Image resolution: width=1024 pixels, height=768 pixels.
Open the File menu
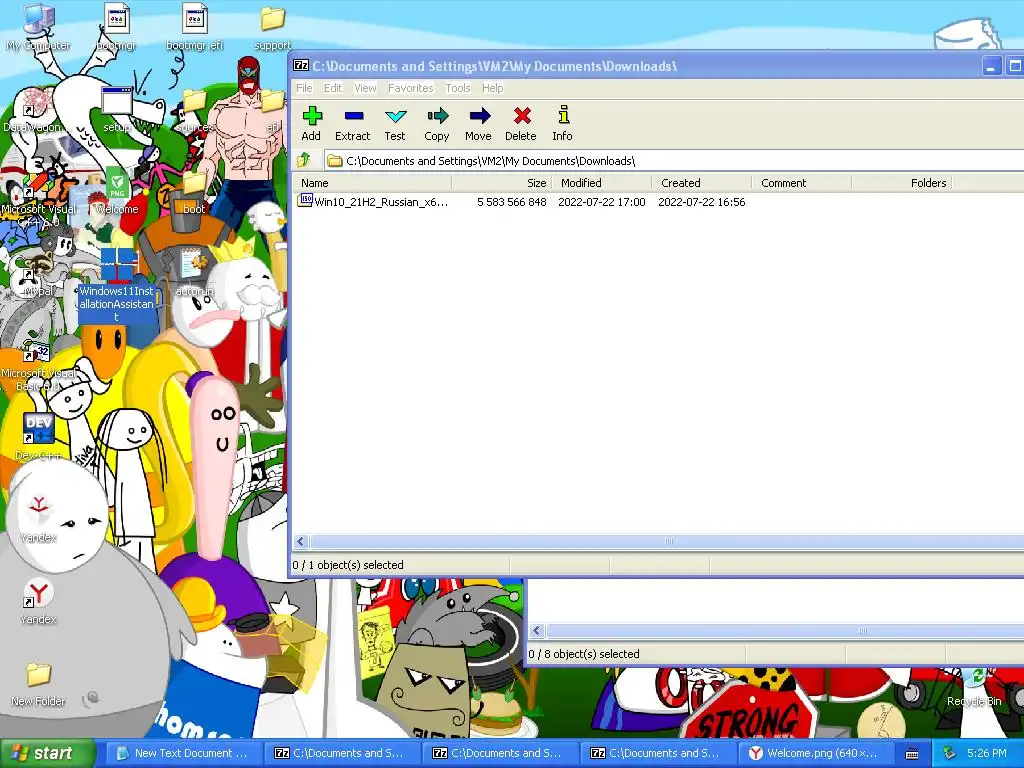[x=304, y=88]
